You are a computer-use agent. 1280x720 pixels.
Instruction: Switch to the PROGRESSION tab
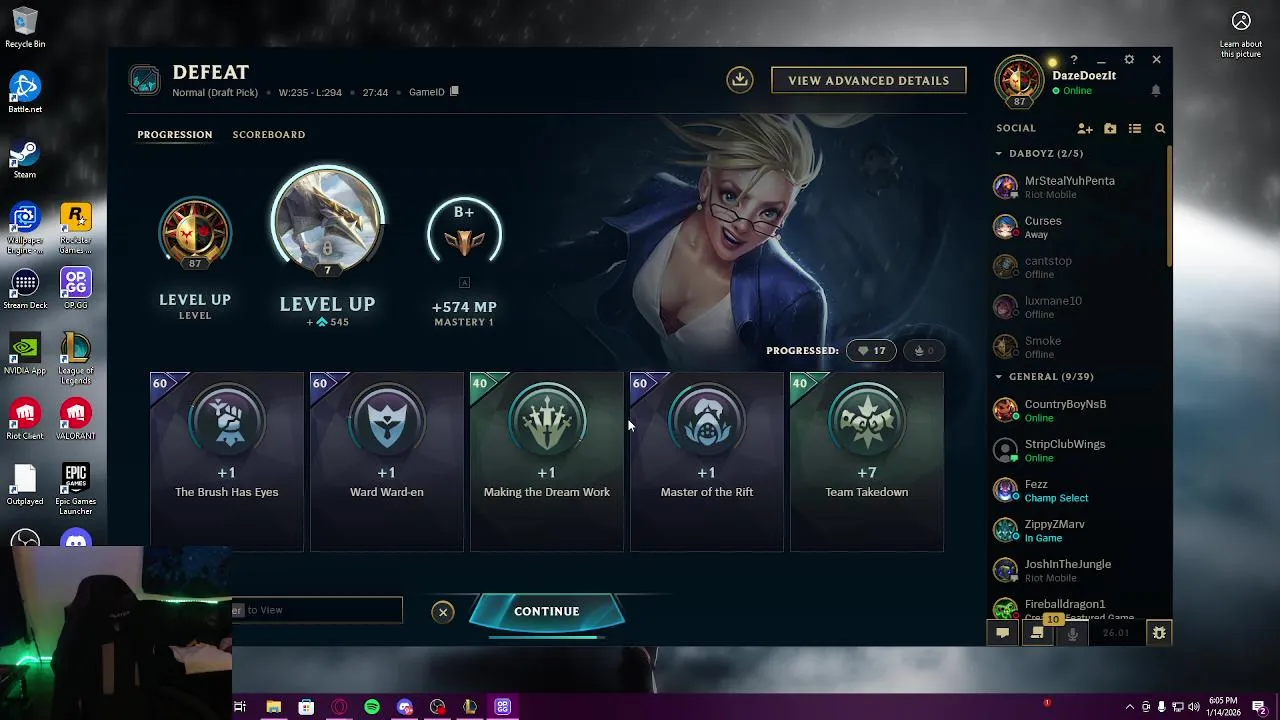[175, 135]
